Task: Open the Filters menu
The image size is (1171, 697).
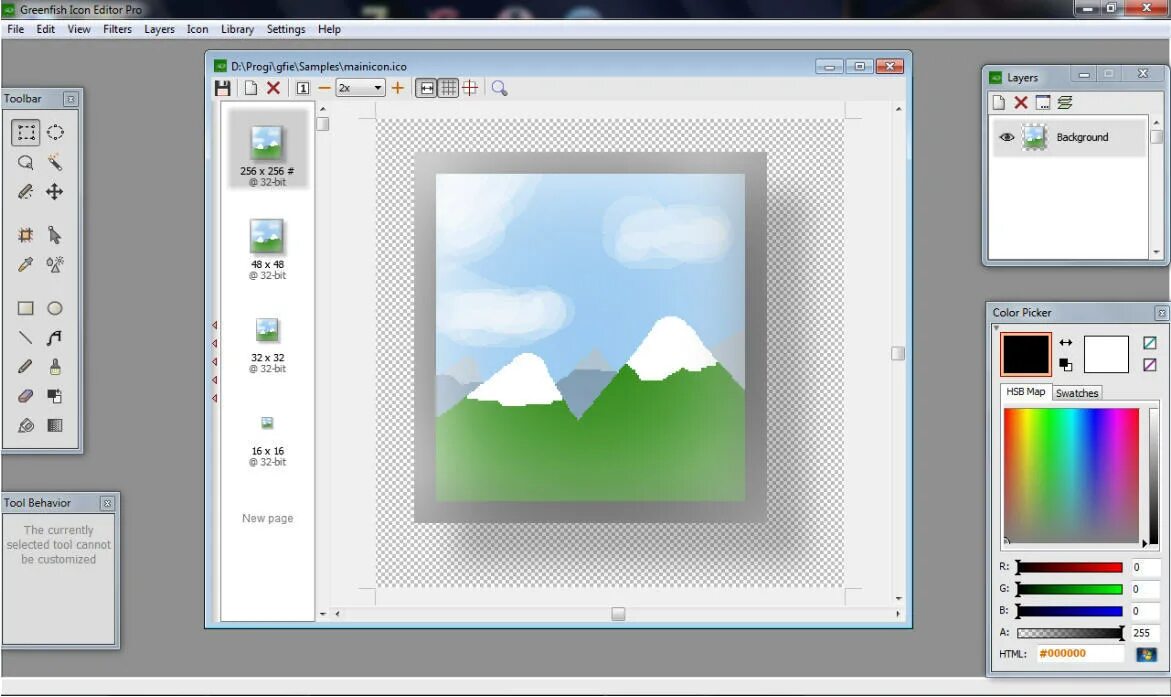Action: tap(117, 29)
